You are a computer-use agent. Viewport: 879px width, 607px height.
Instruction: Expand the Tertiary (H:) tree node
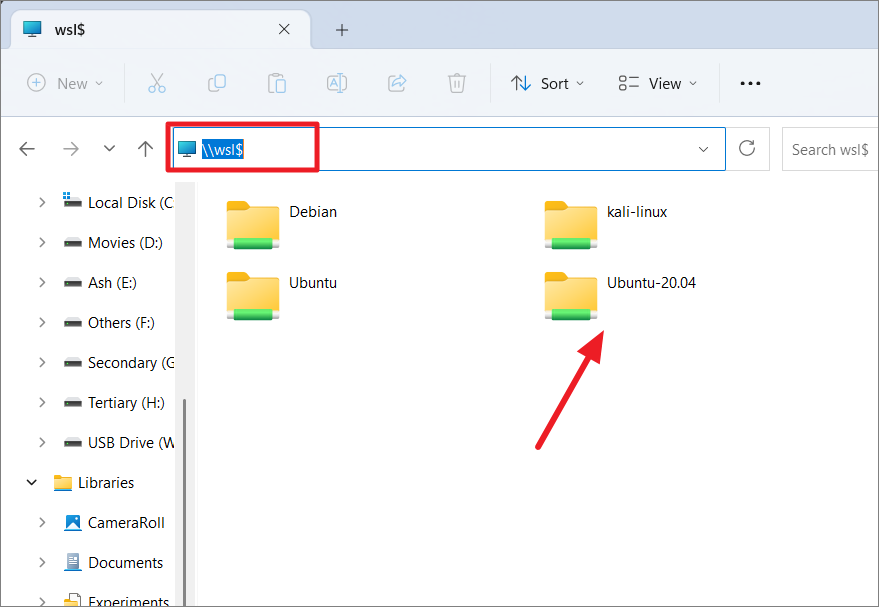tap(42, 402)
